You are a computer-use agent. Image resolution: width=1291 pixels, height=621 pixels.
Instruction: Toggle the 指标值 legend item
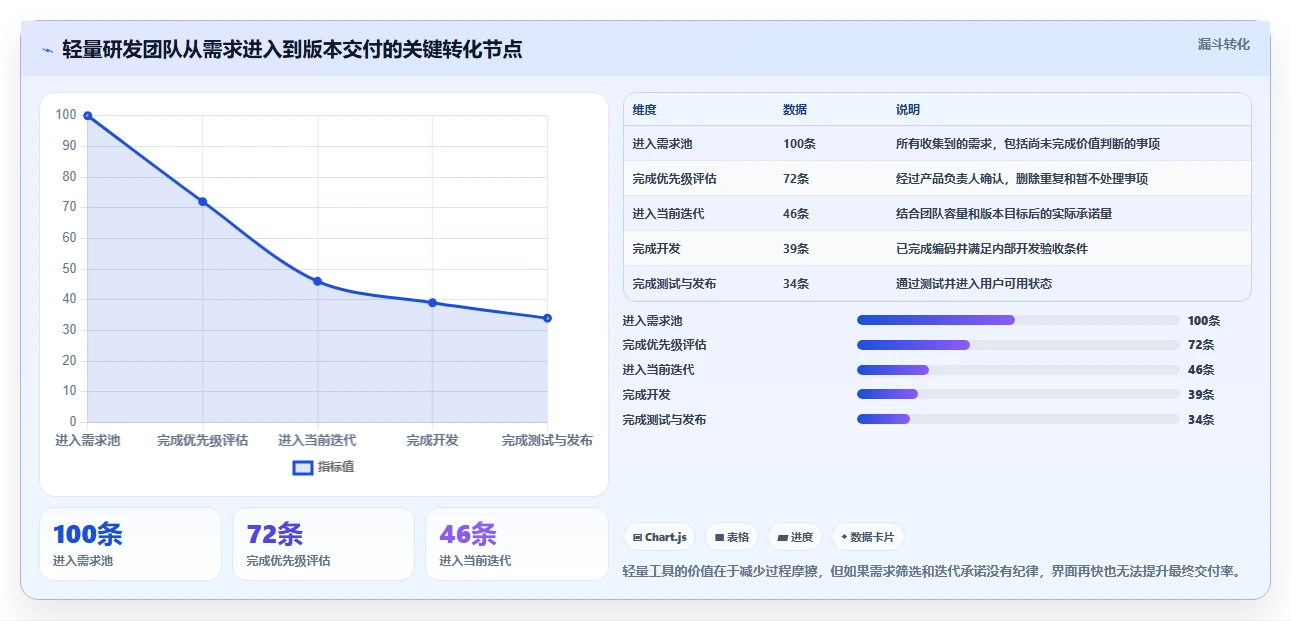323,467
